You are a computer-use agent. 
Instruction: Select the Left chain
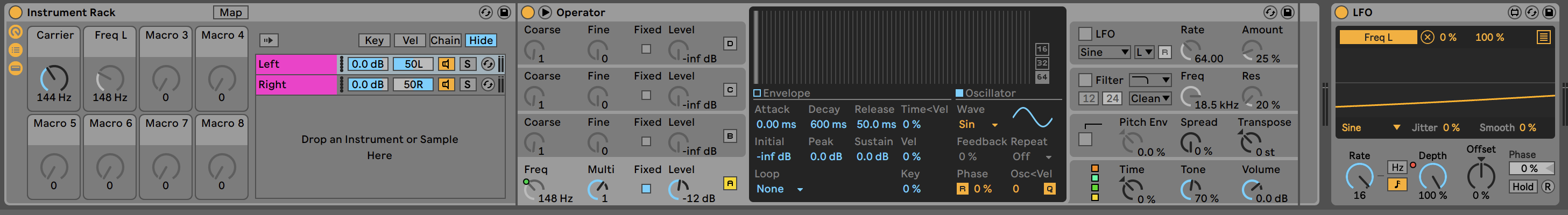(296, 64)
